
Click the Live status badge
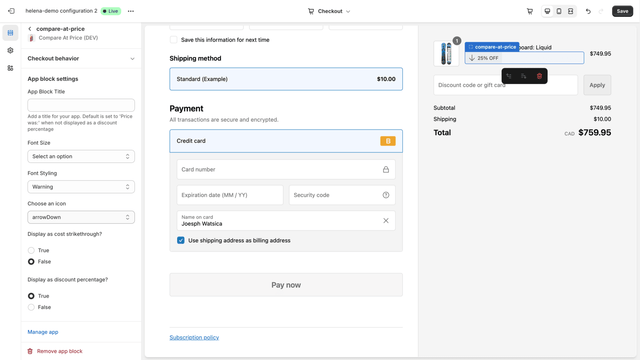(111, 11)
